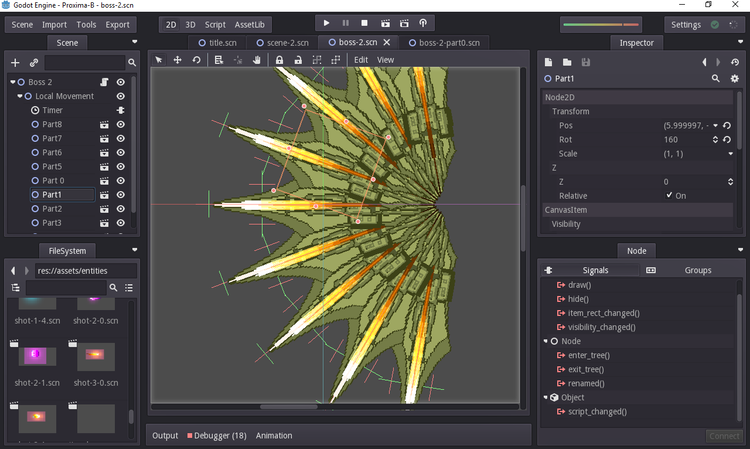
Task: Activate the Move tool in viewport toolbar
Action: [177, 60]
